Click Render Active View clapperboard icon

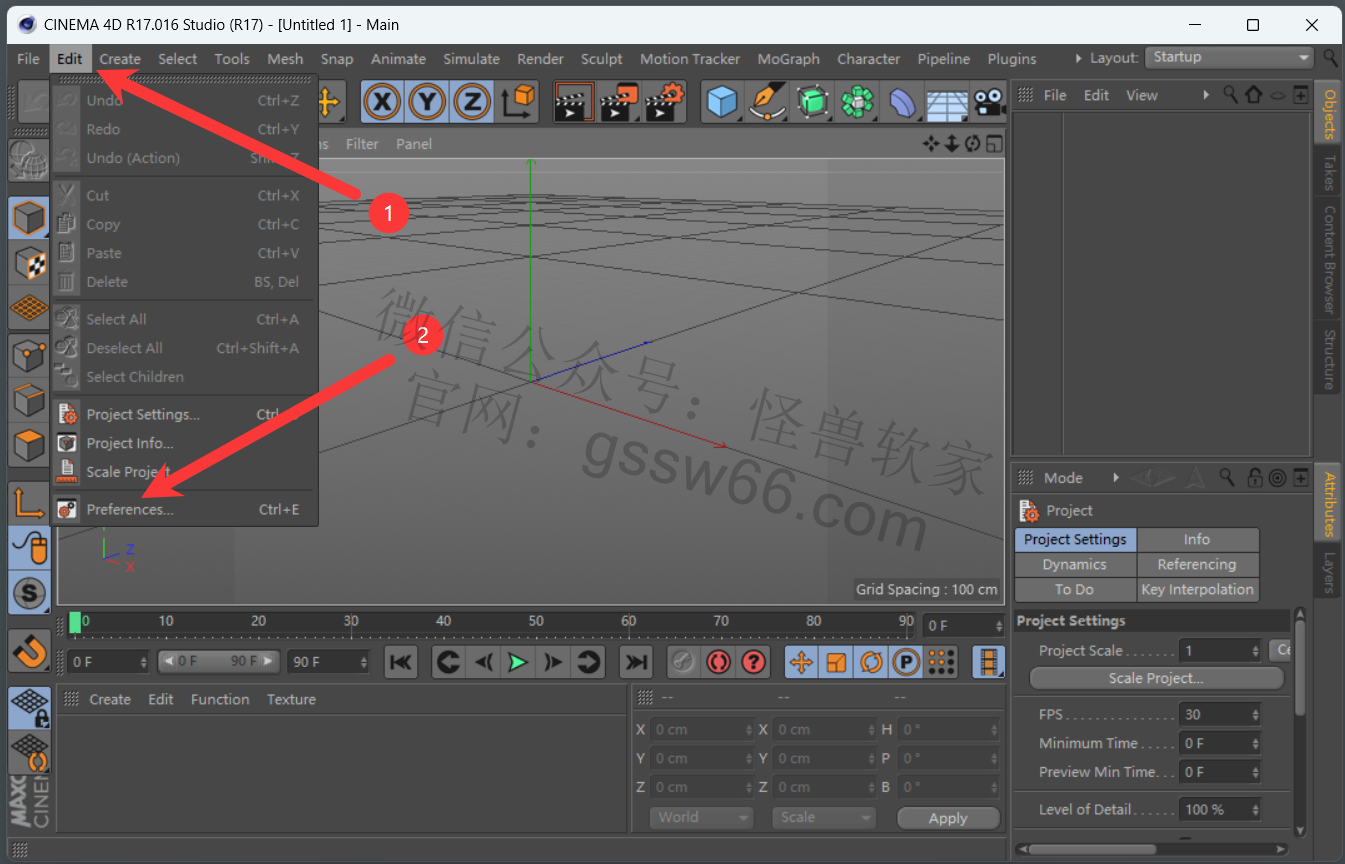574,102
